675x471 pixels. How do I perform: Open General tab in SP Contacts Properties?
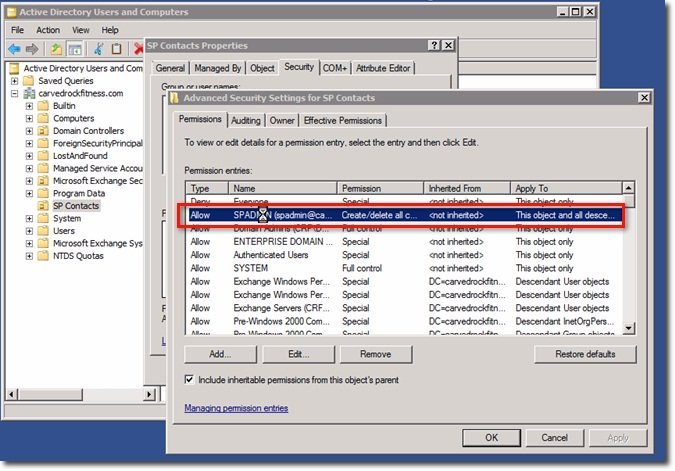click(x=170, y=68)
